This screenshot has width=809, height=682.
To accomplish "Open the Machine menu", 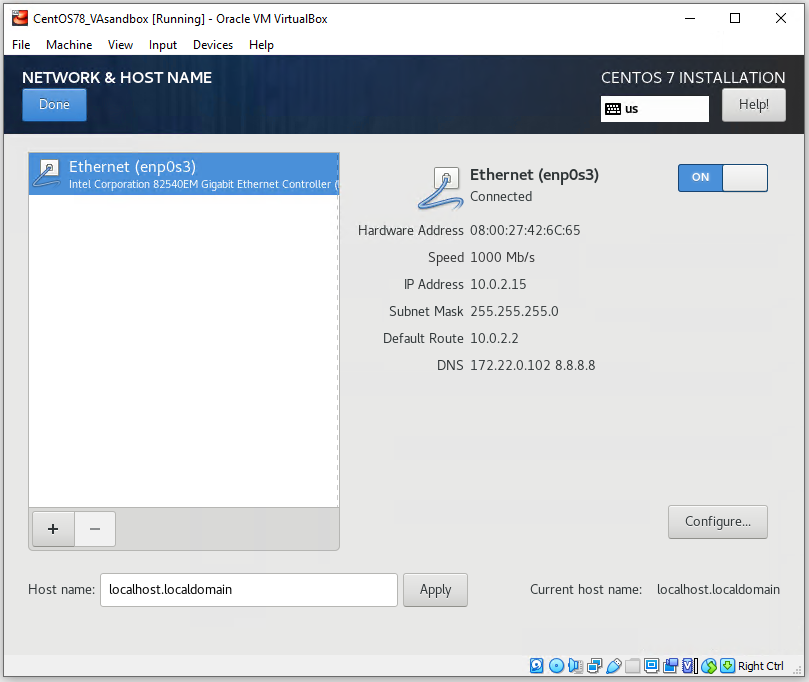I will [x=69, y=45].
